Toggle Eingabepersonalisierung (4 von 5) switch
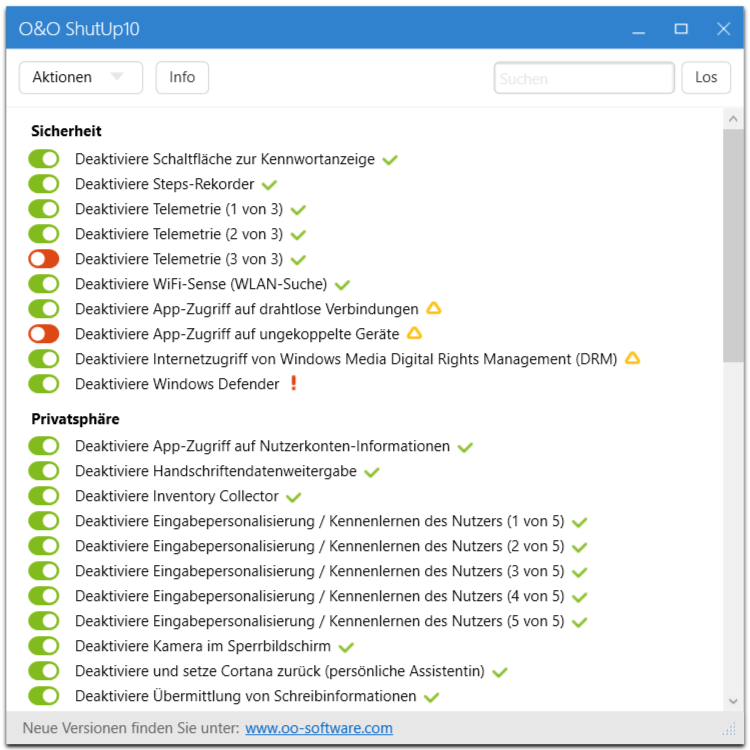Image resolution: width=750 pixels, height=750 pixels. pyautogui.click(x=44, y=596)
